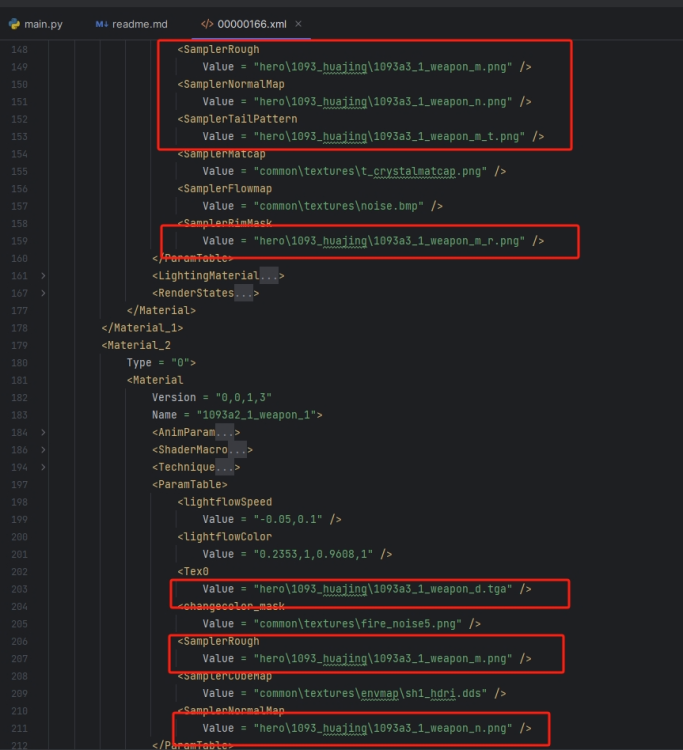Switch to the main.py tab
The height and width of the screenshot is (750, 683).
click(45, 23)
